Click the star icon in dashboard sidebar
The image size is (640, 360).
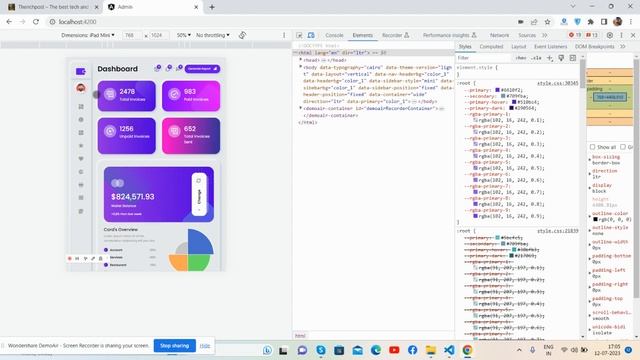pyautogui.click(x=81, y=145)
